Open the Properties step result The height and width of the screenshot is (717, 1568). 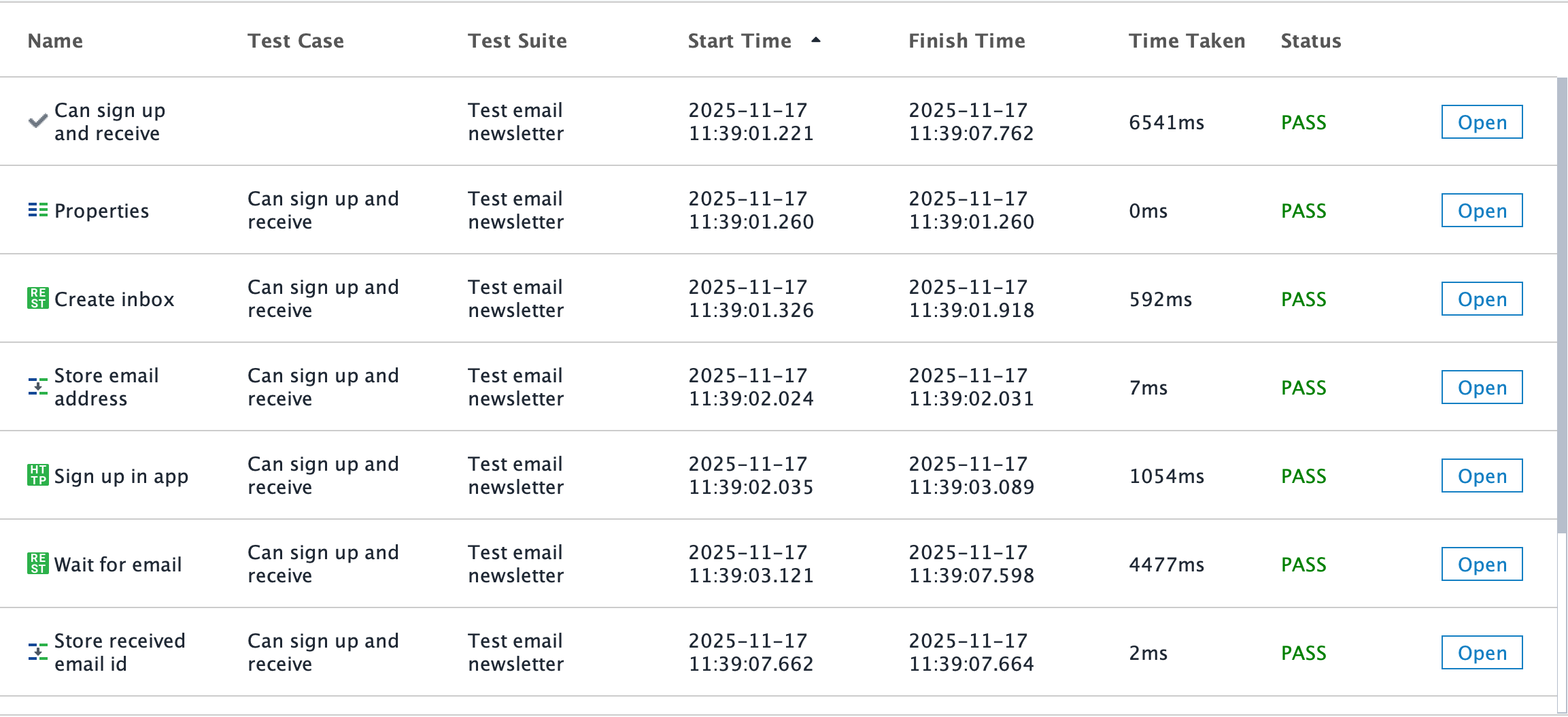(1482, 210)
